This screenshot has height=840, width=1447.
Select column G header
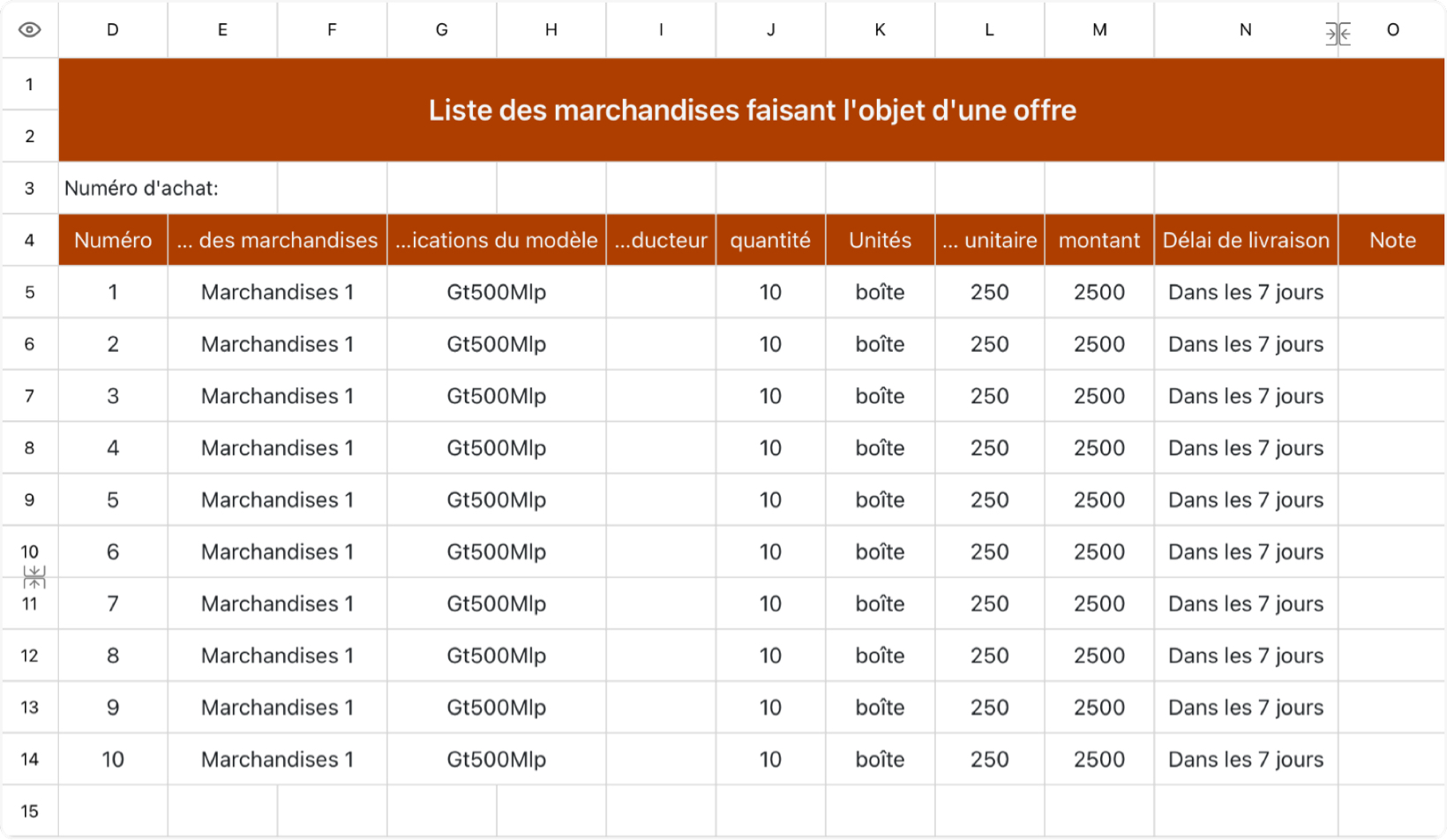(x=442, y=30)
